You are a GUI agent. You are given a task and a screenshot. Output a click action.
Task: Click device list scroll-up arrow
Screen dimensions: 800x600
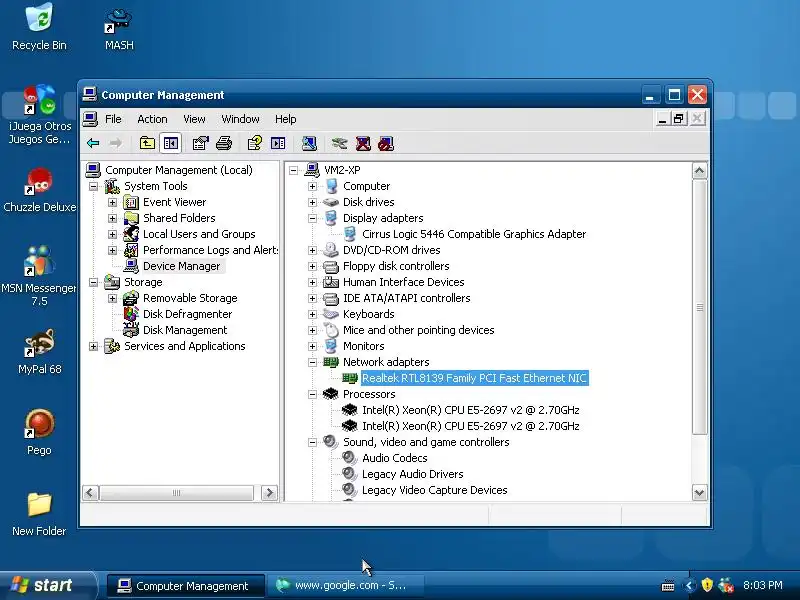699,171
